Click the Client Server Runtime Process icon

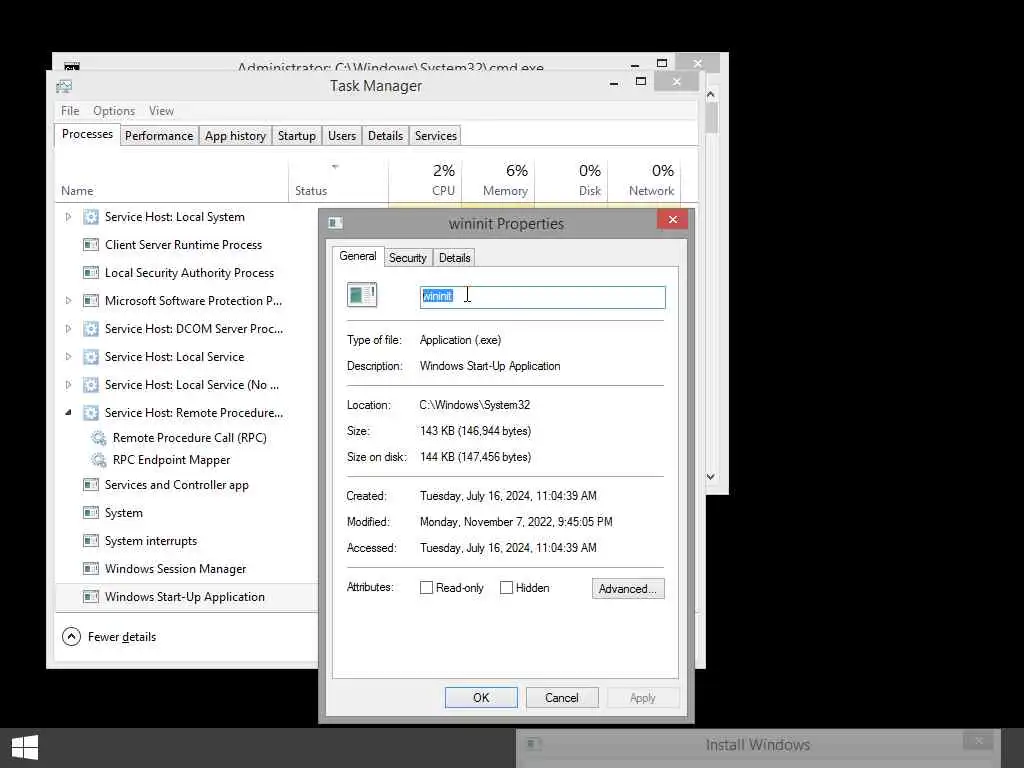coord(91,245)
